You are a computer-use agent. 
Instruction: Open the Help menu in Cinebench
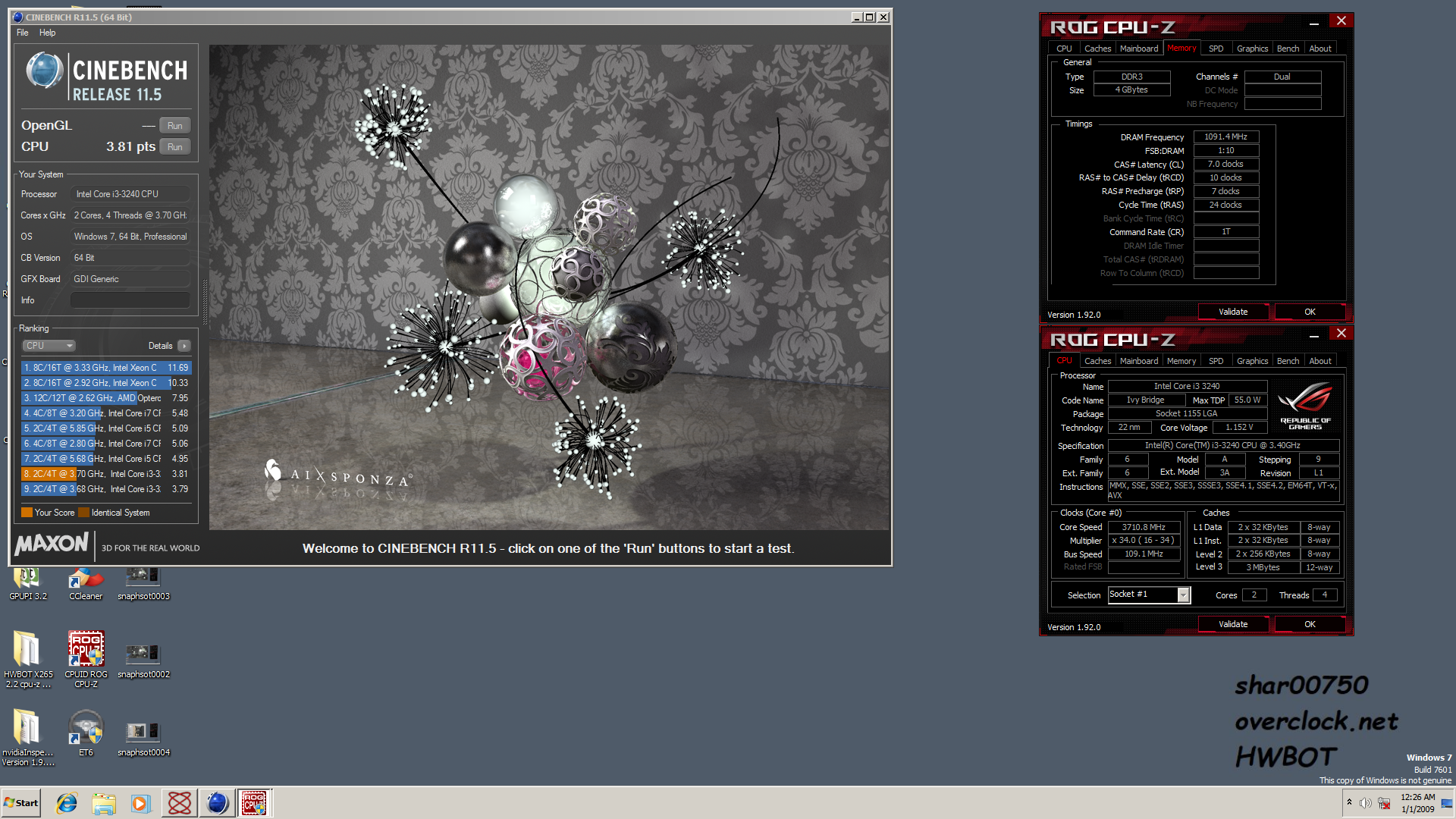coord(47,33)
